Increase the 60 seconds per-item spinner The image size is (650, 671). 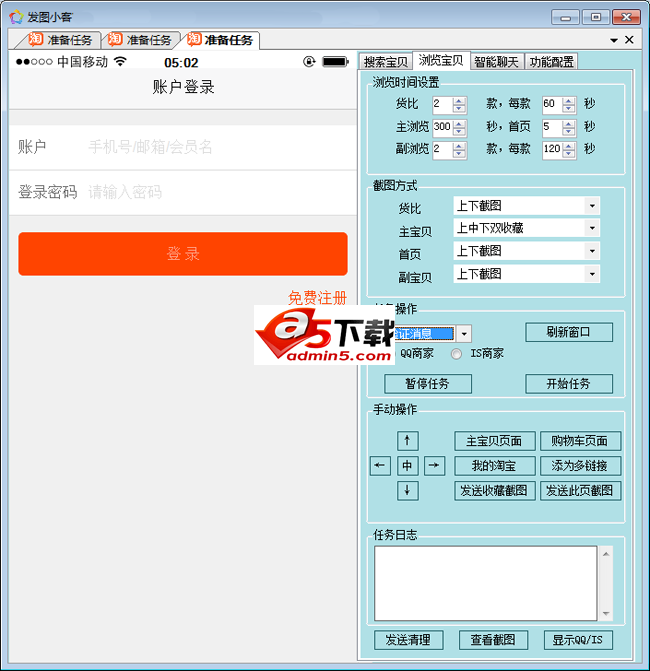(568, 101)
